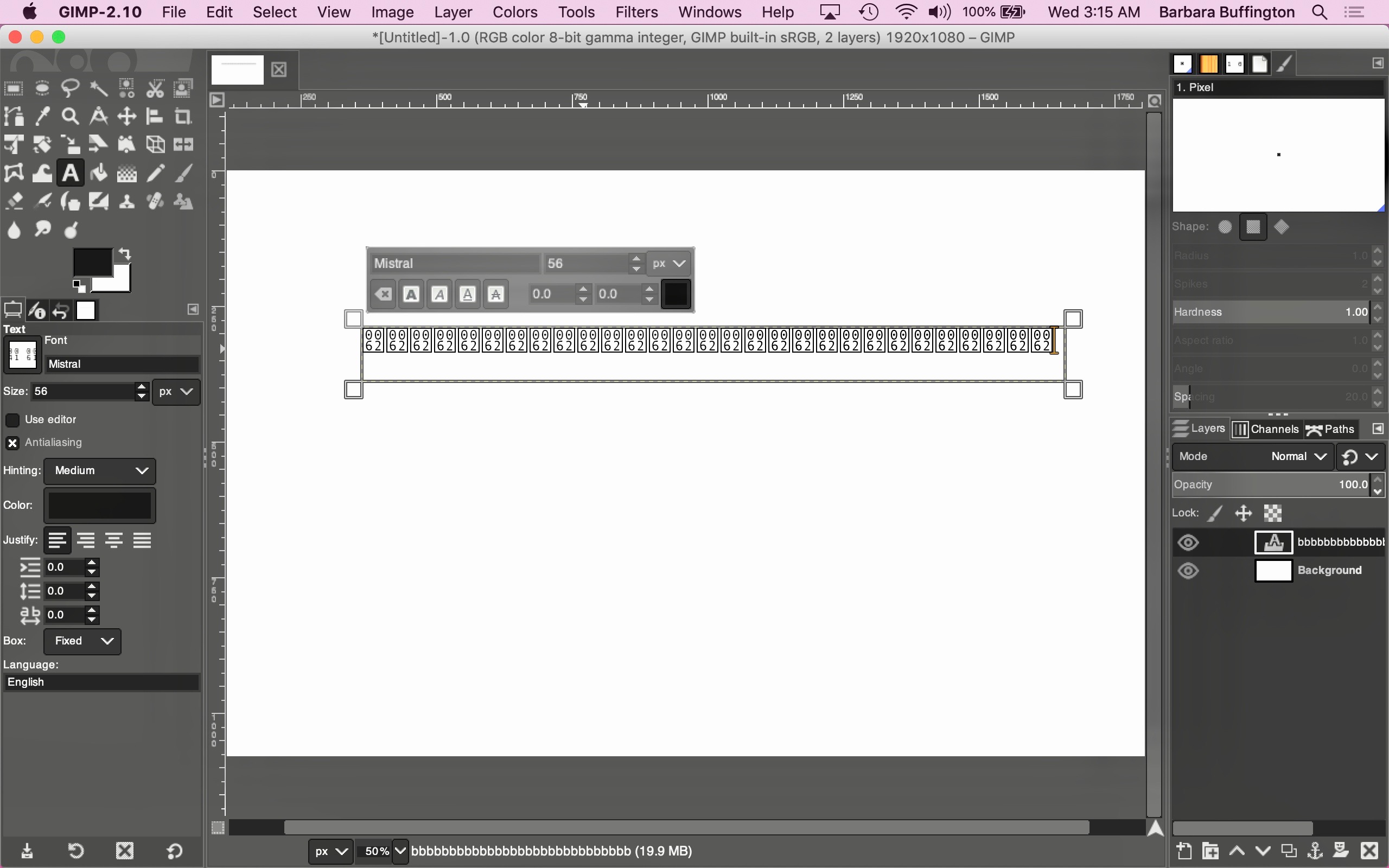This screenshot has height=868, width=1389.
Task: Disable the Antialiasing checkbox
Action: pos(12,443)
